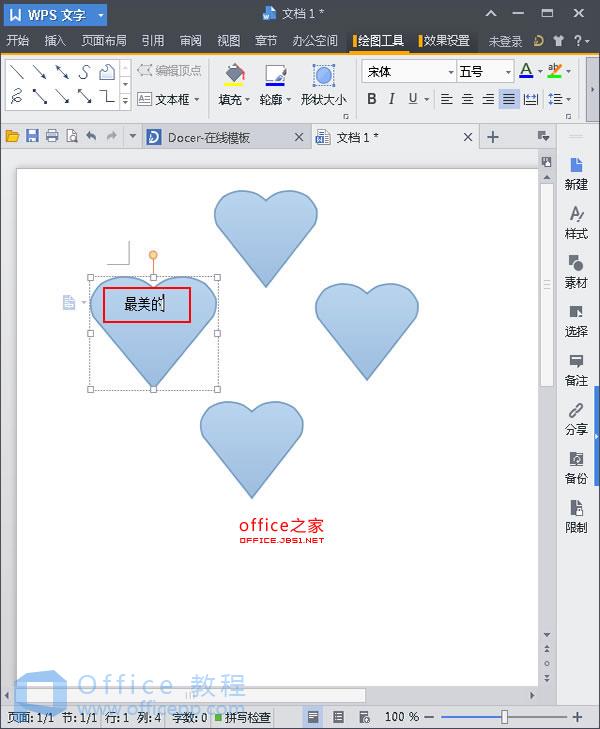The image size is (600, 729).
Task: Select the freeform polygon shape tool
Action: pyautogui.click(x=107, y=72)
